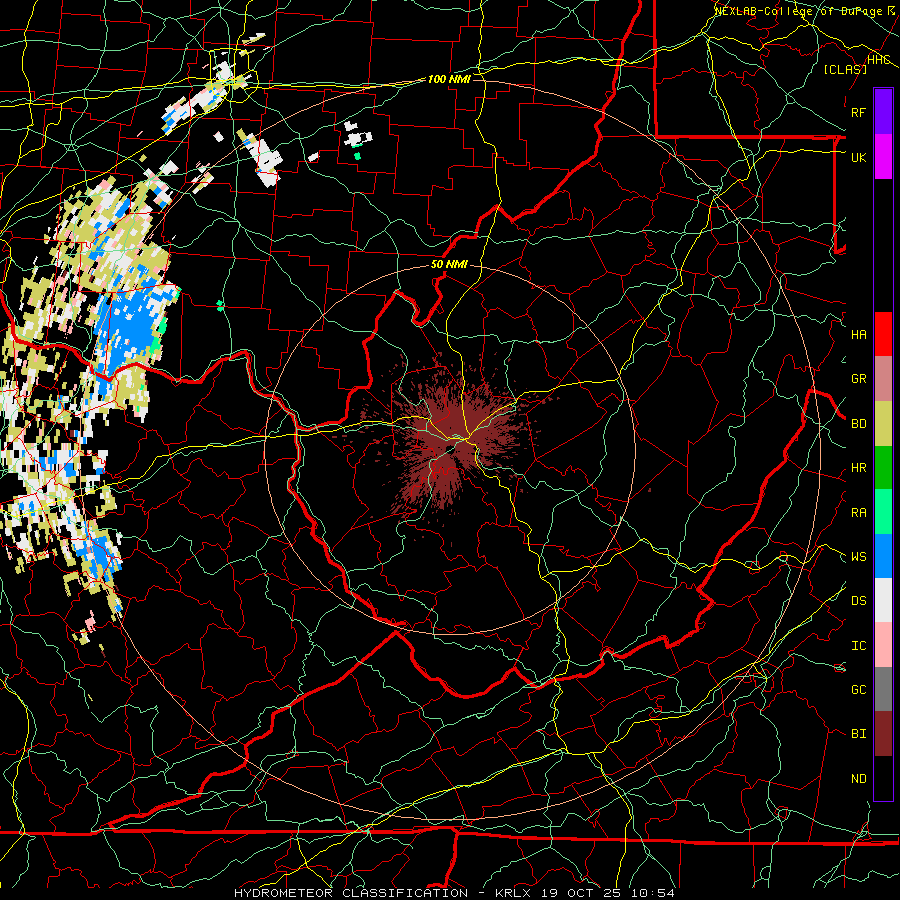The width and height of the screenshot is (900, 900).
Task: Click the RF purple legend swatch
Action: point(883,112)
